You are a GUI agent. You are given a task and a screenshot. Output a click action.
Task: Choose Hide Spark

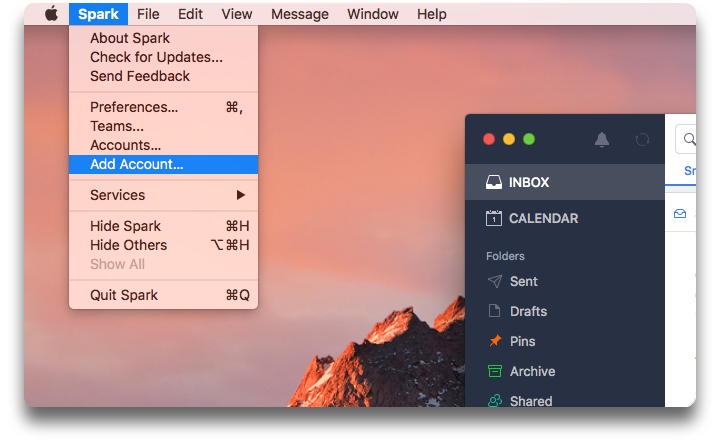(x=163, y=226)
